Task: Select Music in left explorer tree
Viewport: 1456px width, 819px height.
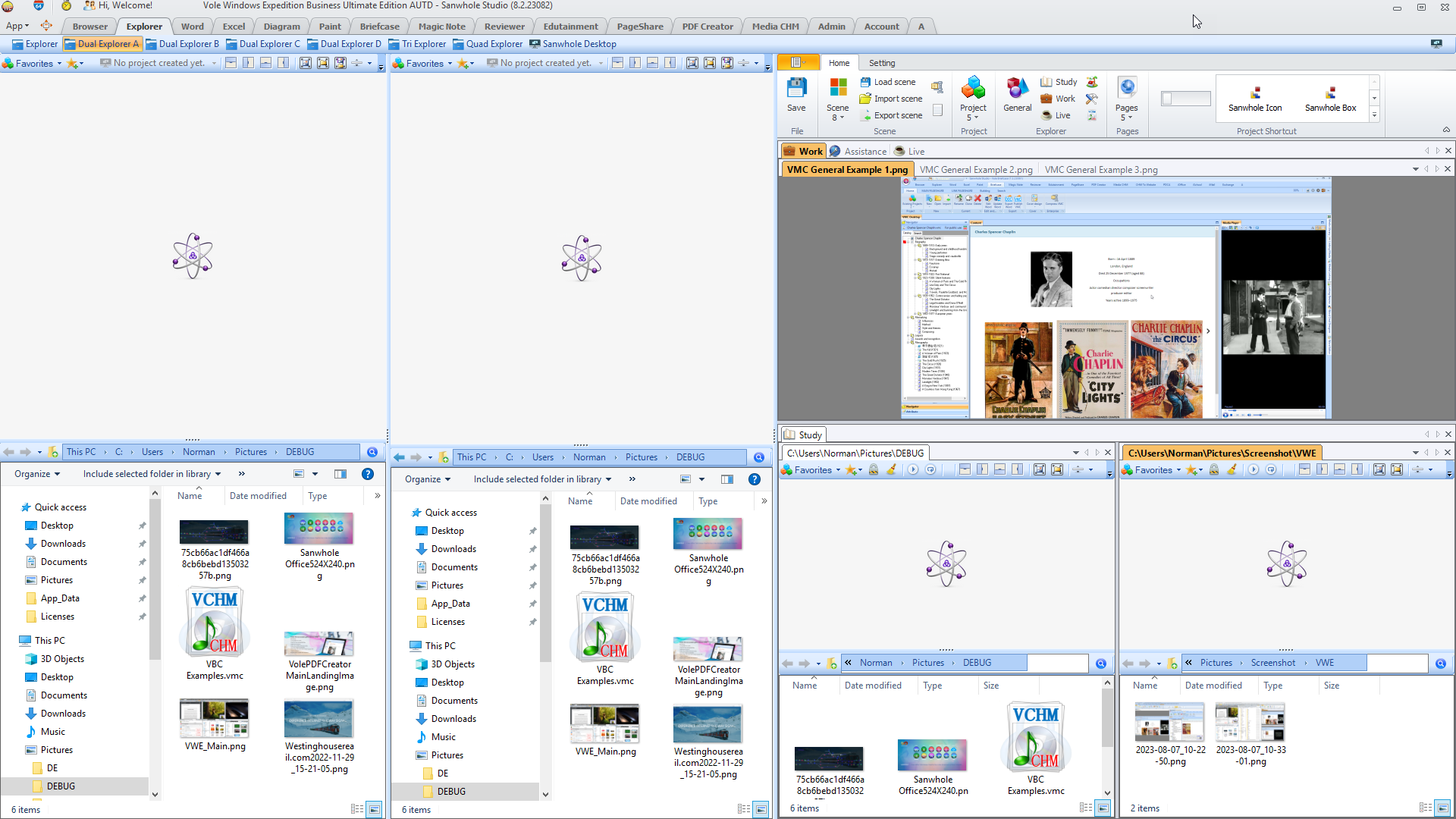Action: pos(52,732)
